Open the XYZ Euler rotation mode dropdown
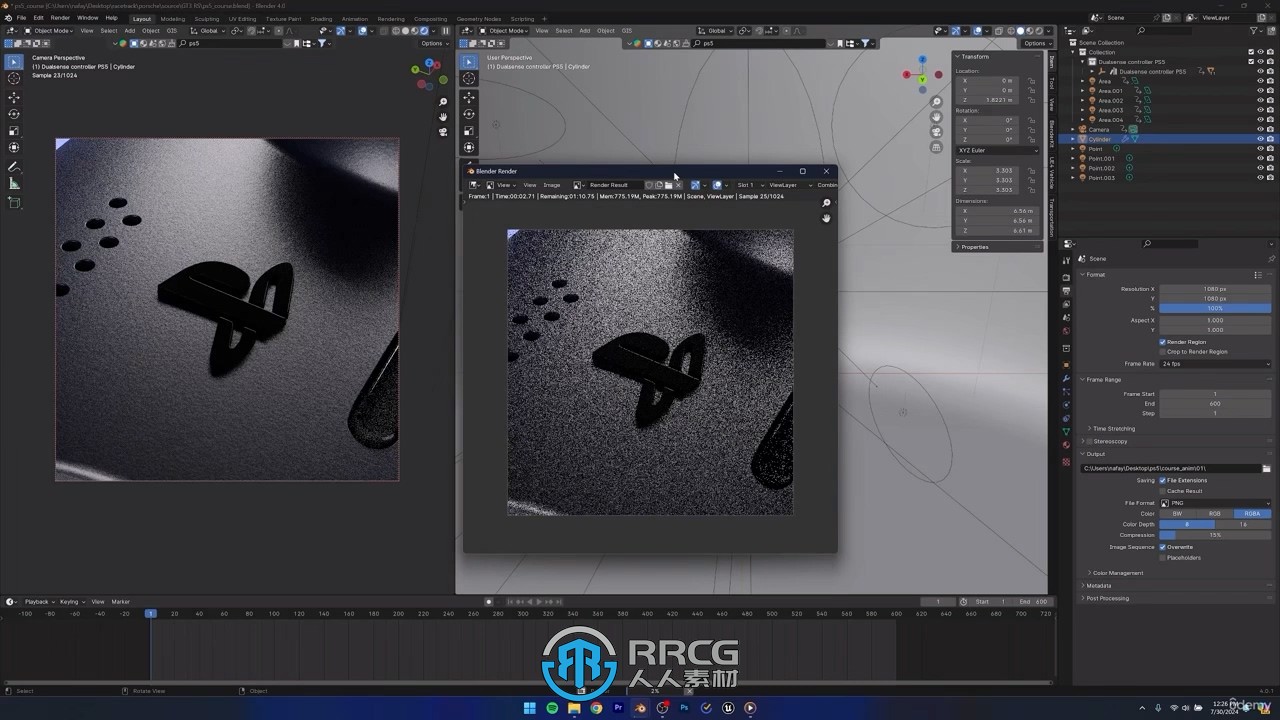 997,150
